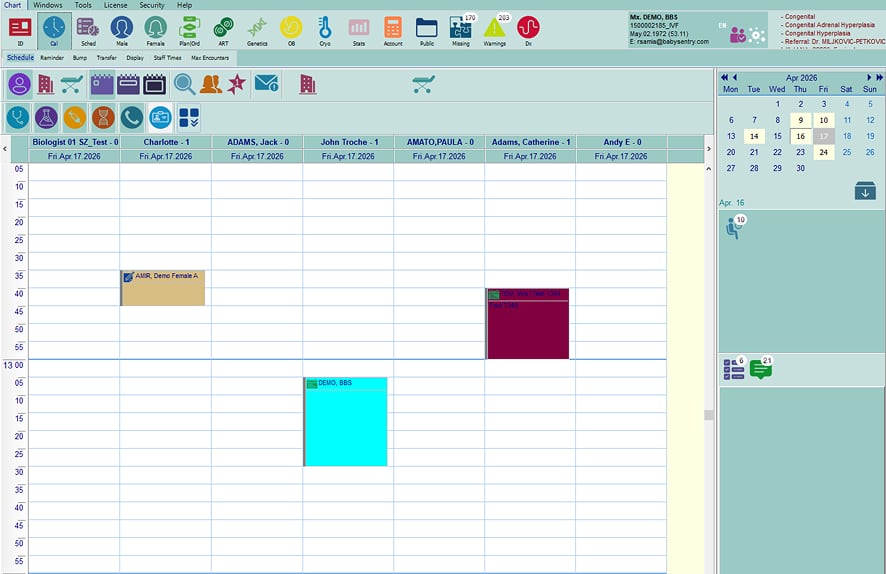Click the teal phone call filter icon
886x574 pixels.
pos(132,118)
